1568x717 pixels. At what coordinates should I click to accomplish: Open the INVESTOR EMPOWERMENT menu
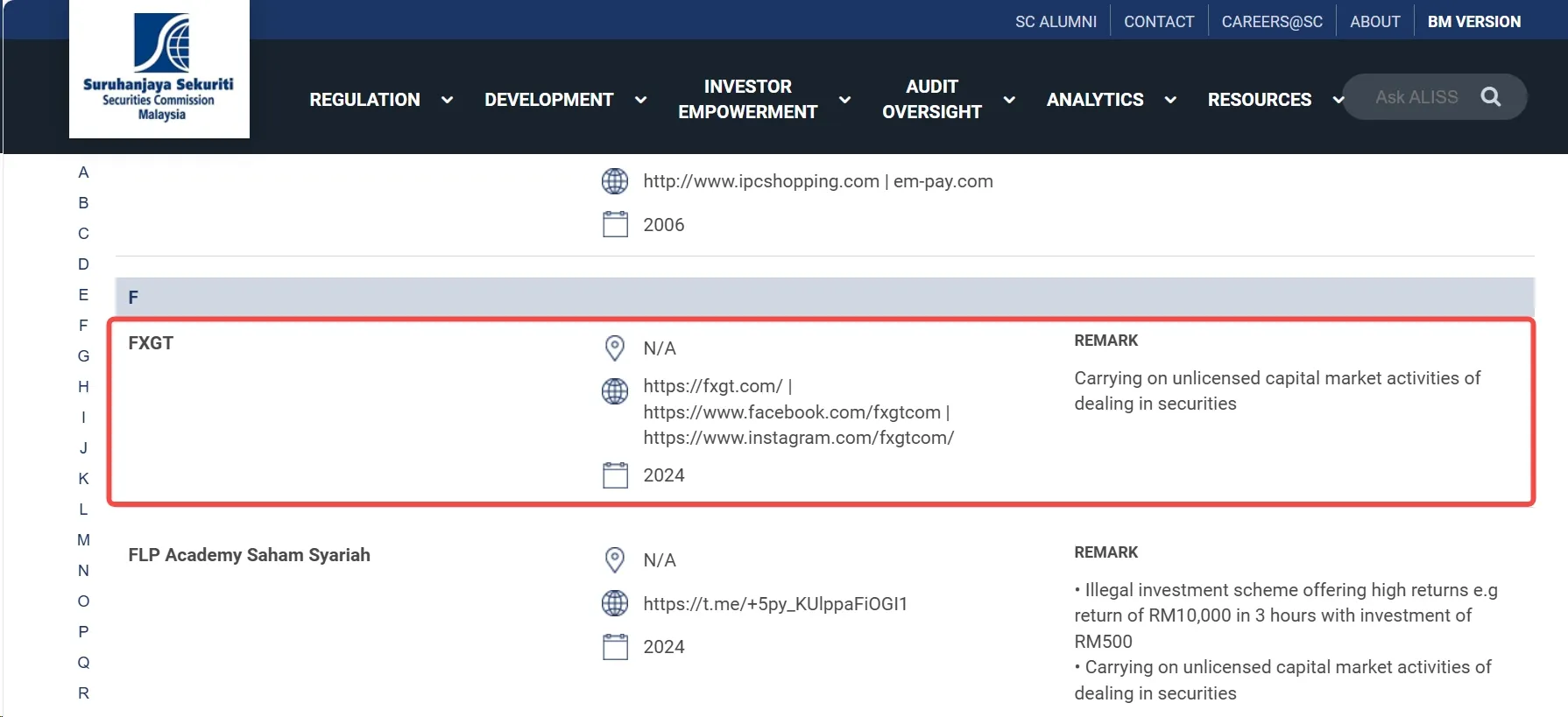pos(747,99)
